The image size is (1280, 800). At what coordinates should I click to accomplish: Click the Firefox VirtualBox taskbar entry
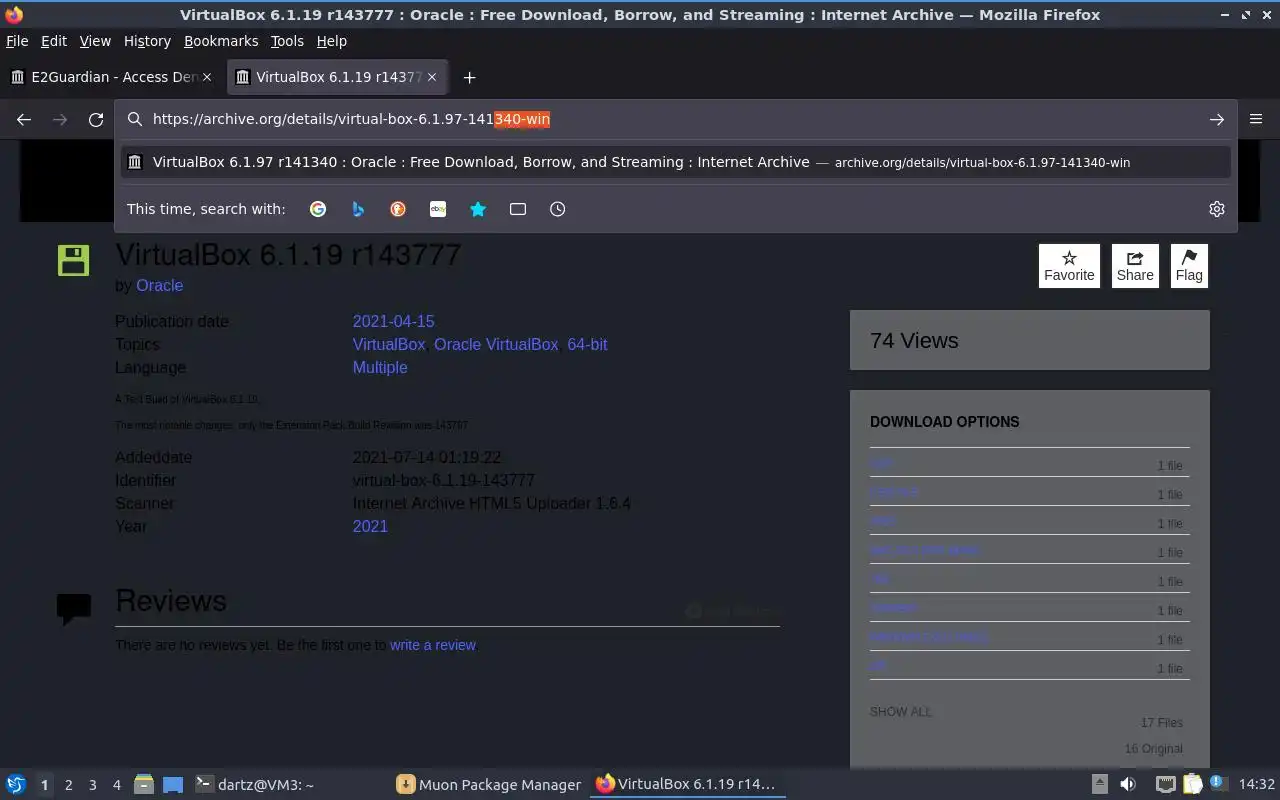pyautogui.click(x=687, y=784)
